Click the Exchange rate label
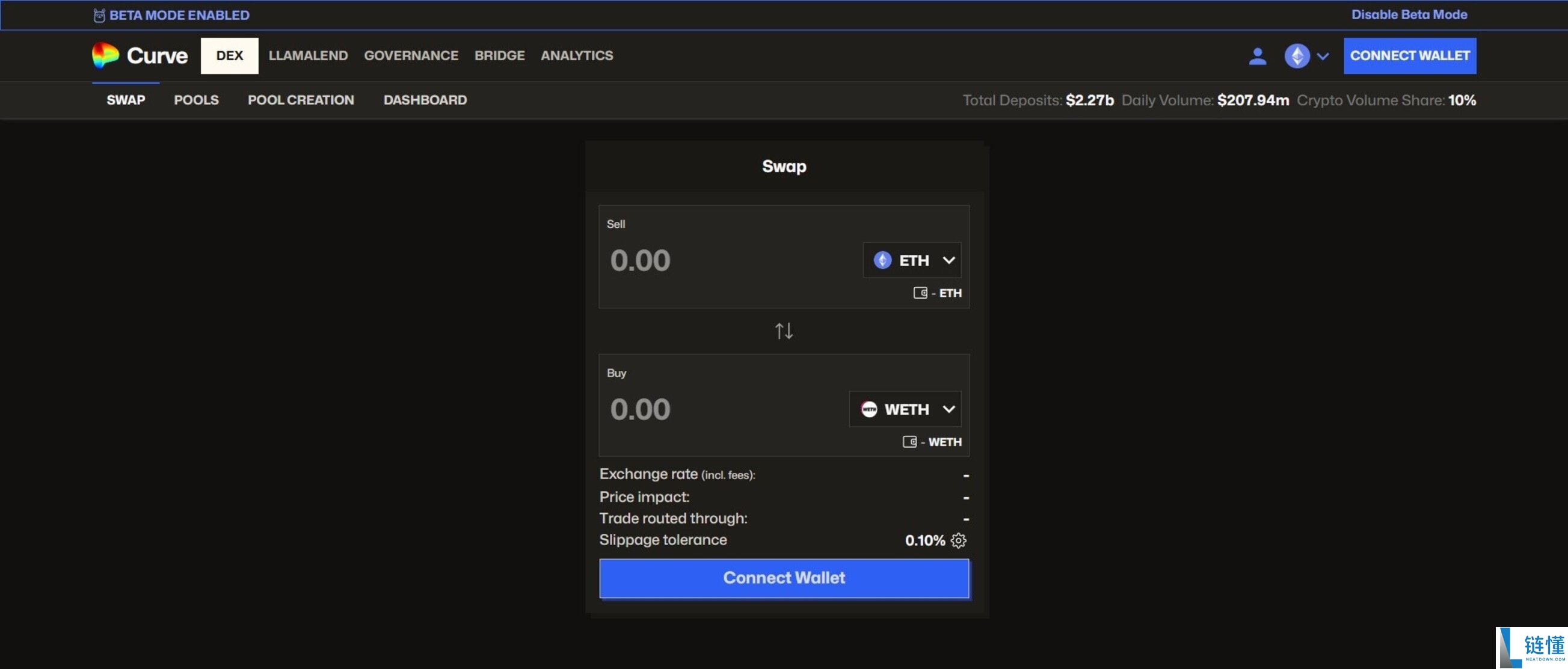Viewport: 1568px width, 669px height. [x=677, y=474]
